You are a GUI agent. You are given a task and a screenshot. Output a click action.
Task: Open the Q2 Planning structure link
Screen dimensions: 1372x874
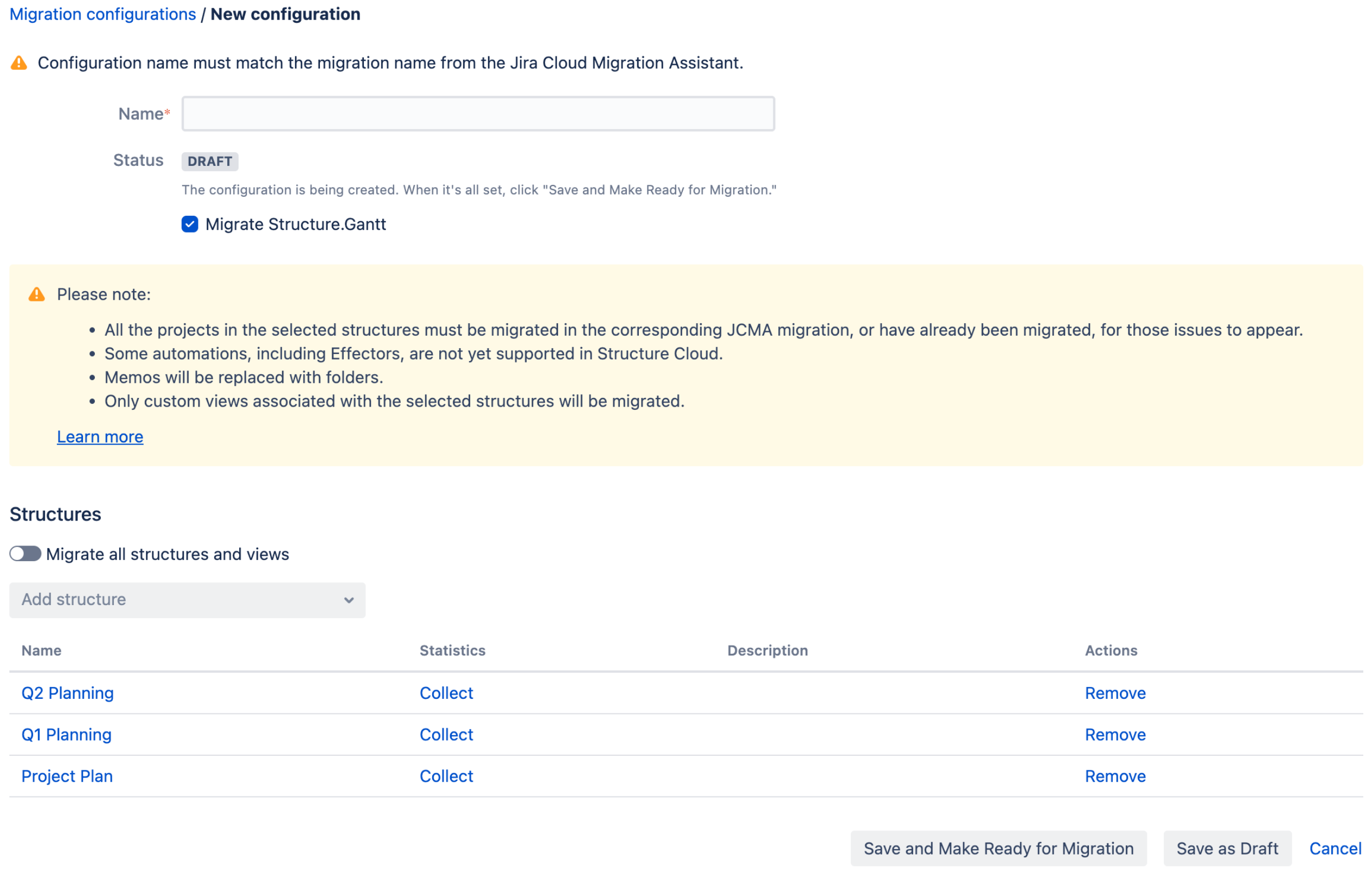coord(68,693)
